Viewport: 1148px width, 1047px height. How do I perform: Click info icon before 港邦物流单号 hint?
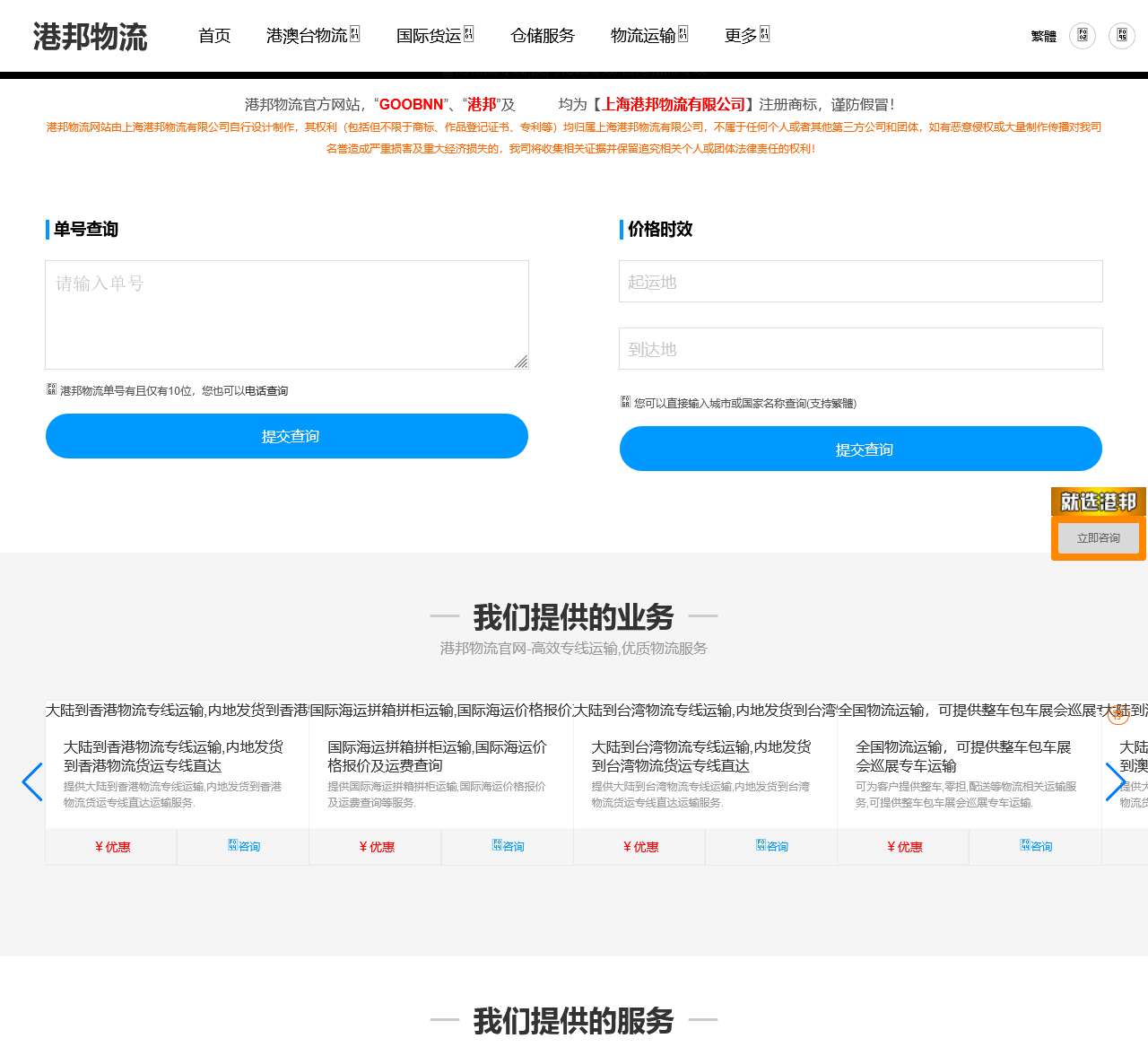(51, 389)
